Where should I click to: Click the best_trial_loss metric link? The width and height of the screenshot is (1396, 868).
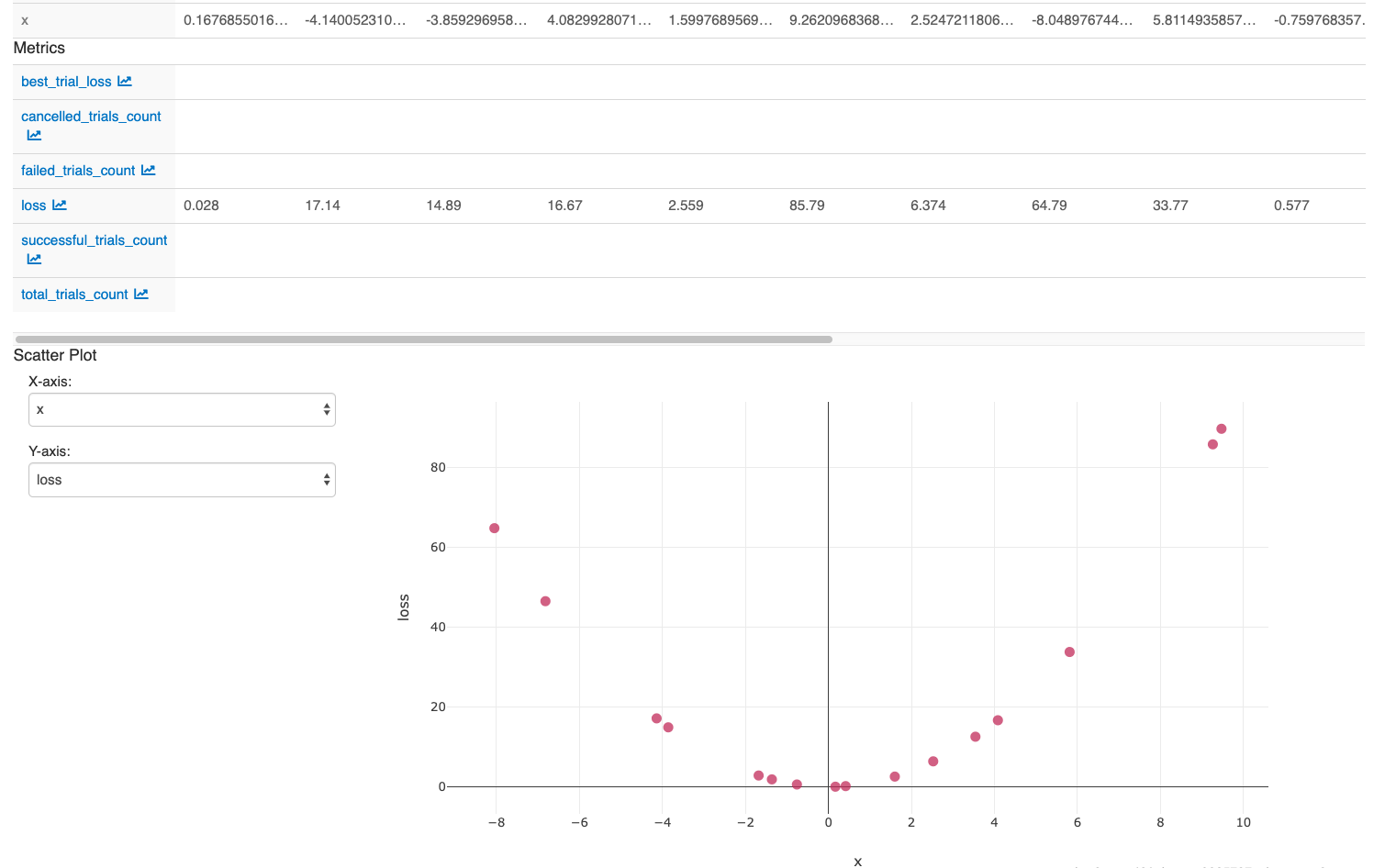click(65, 81)
